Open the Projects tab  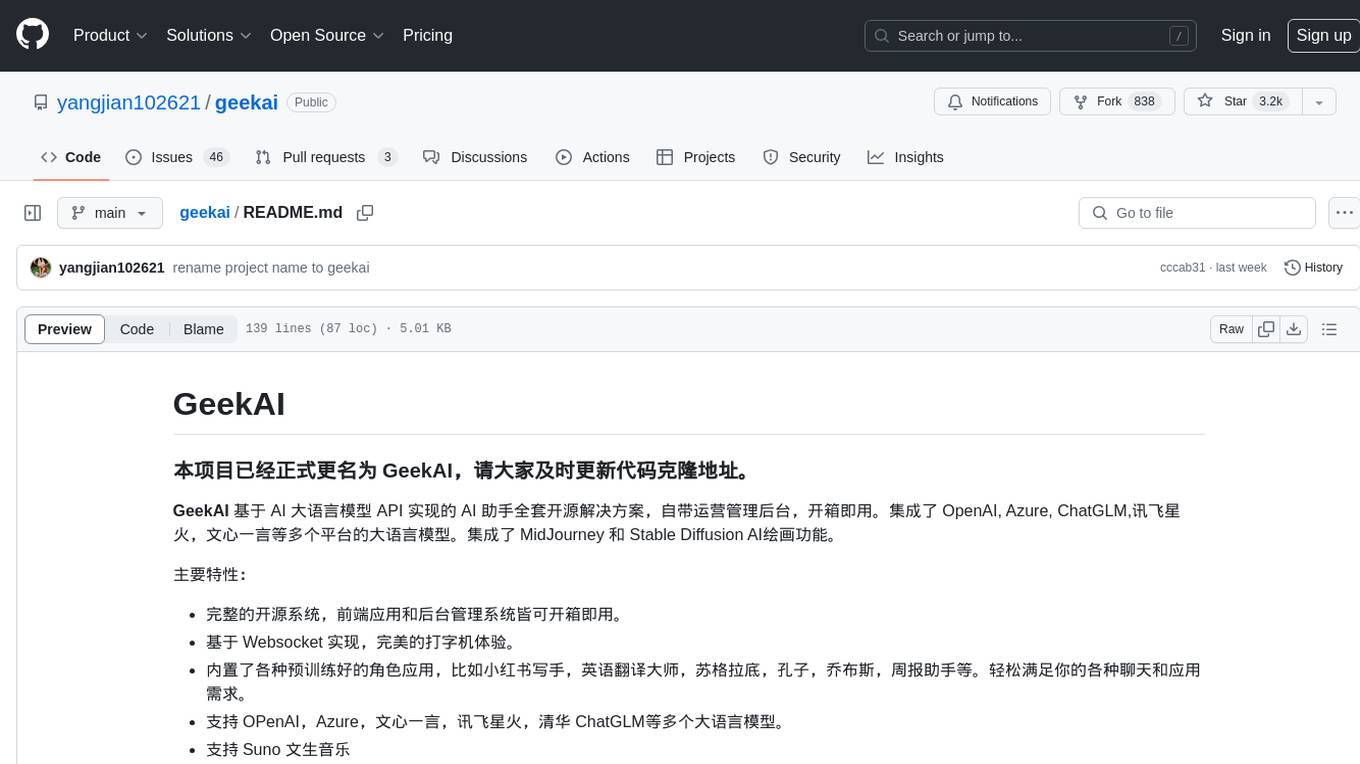pyautogui.click(x=695, y=157)
